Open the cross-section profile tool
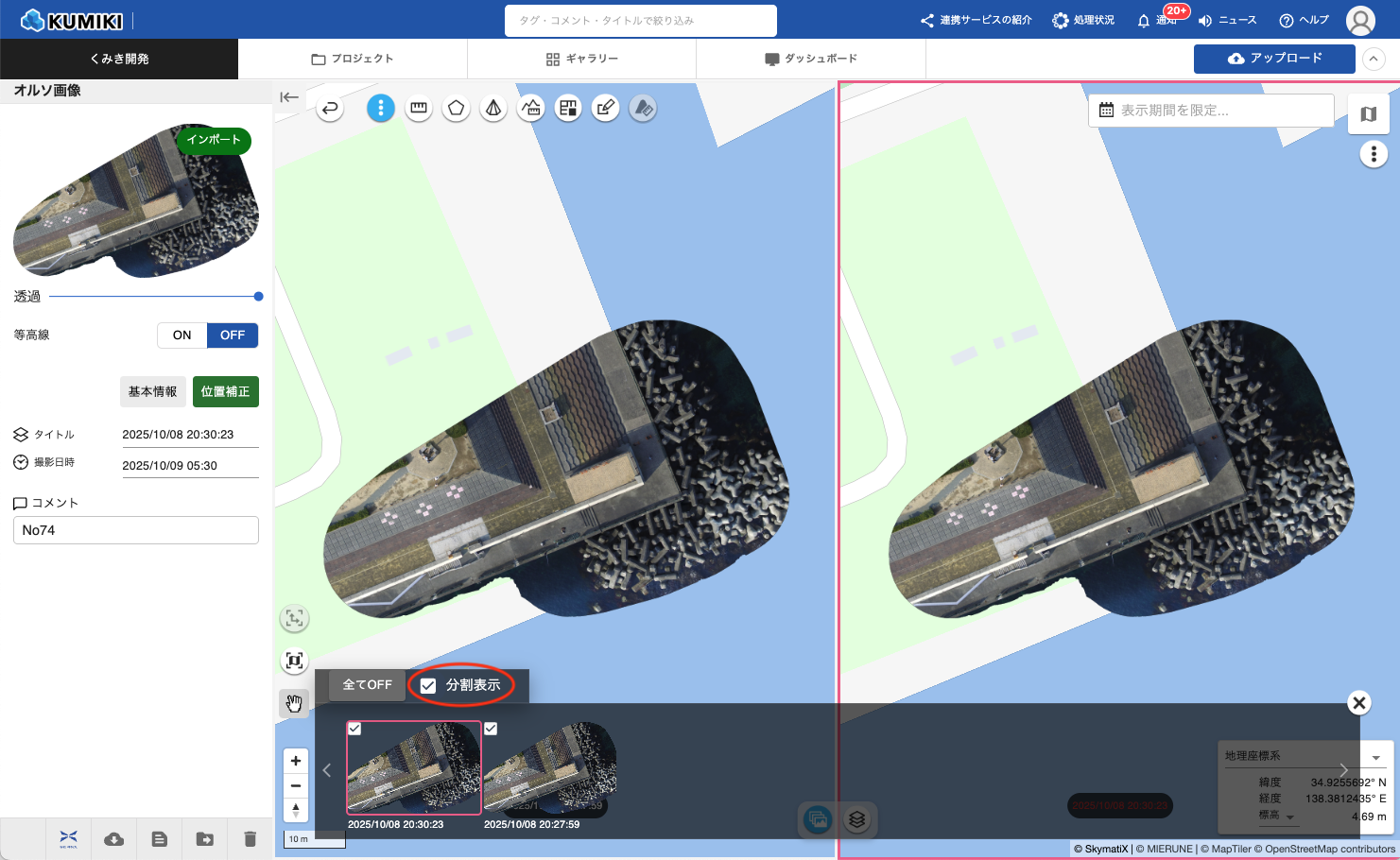Screen dimensions: 1400x860 [531, 109]
